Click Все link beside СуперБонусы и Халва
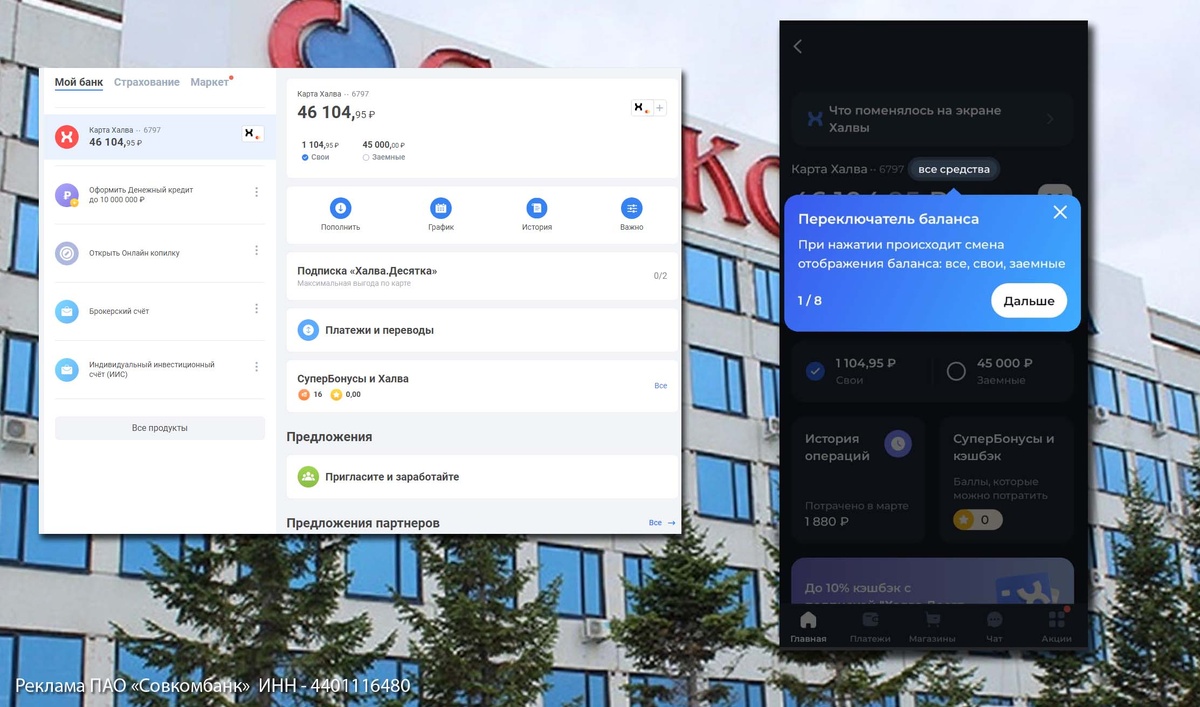Viewport: 1200px width, 707px height. click(x=661, y=386)
